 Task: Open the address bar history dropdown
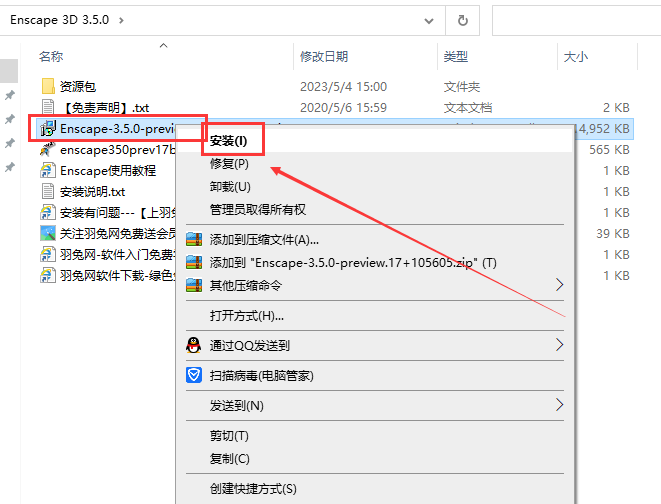429,21
